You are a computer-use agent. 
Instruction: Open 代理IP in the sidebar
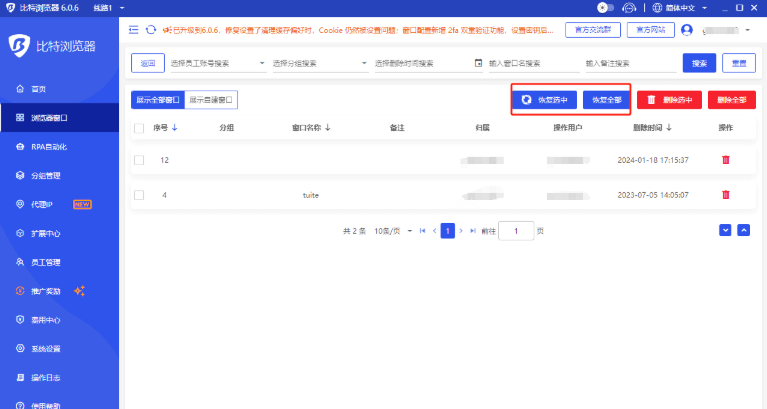59,204
